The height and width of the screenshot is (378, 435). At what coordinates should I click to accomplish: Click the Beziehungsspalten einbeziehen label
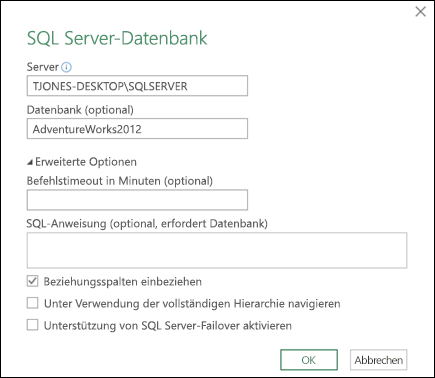tap(123, 282)
